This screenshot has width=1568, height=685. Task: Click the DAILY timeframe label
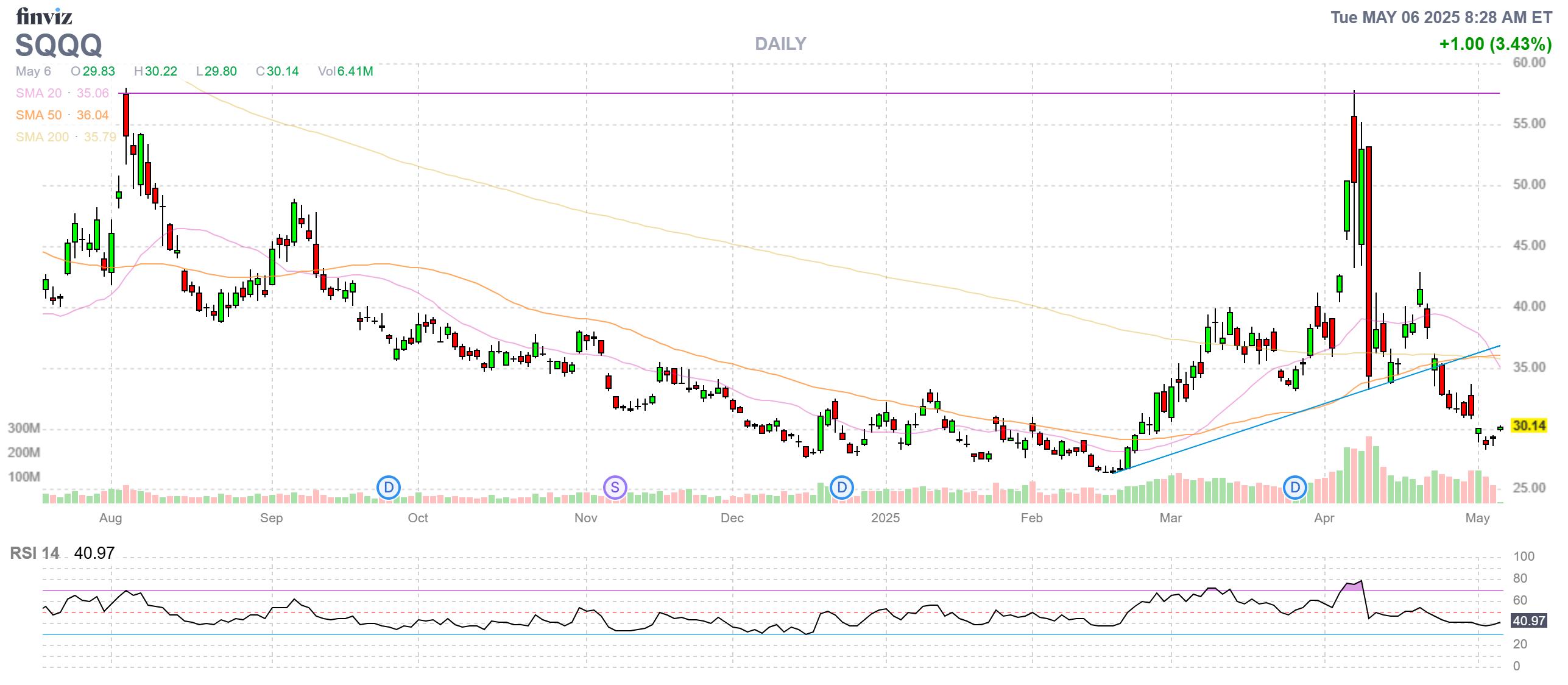[780, 44]
